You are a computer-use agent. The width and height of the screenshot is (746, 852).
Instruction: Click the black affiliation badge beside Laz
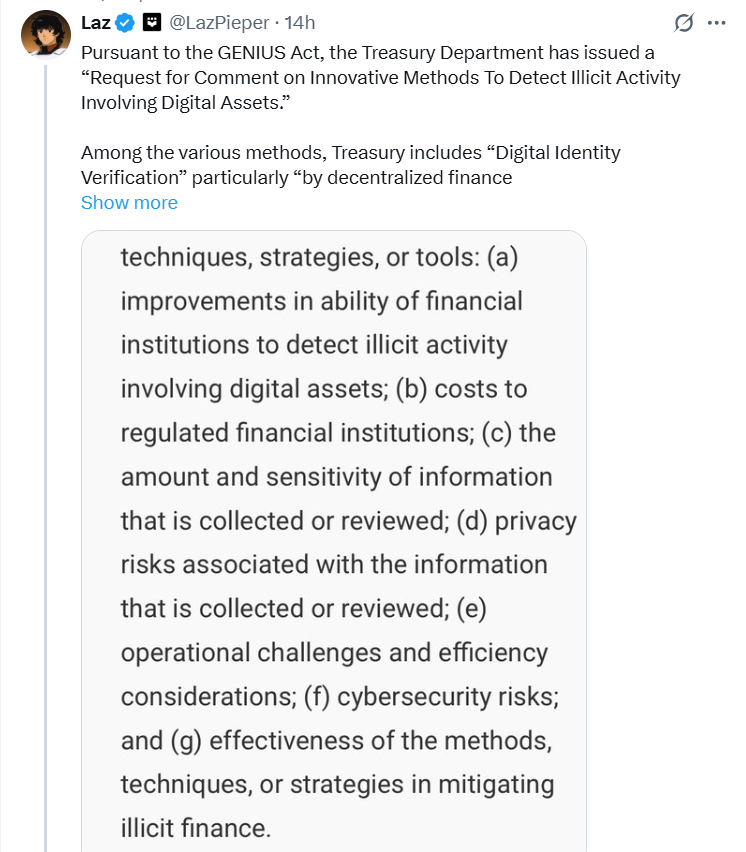coord(152,22)
